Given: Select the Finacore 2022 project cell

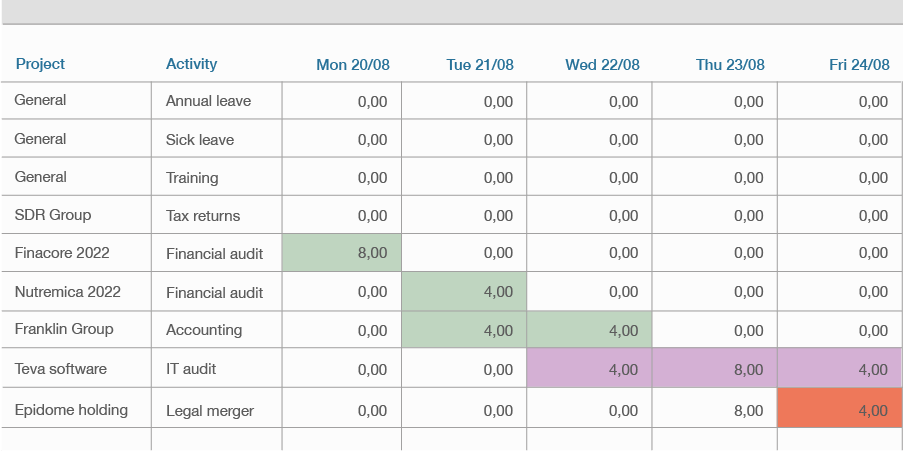Looking at the screenshot, I should coord(76,253).
